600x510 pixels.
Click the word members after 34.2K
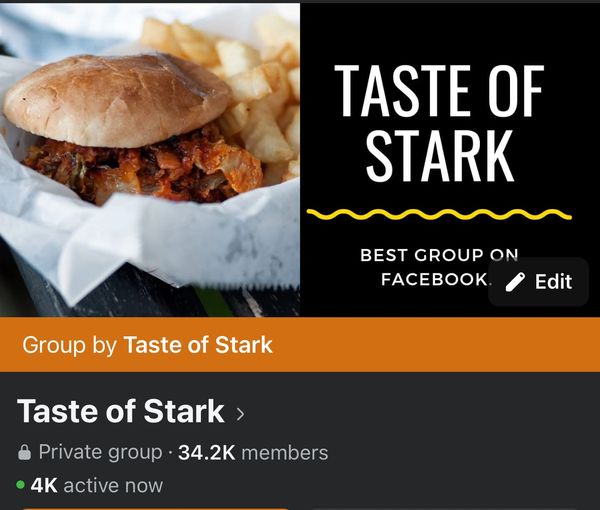(285, 453)
